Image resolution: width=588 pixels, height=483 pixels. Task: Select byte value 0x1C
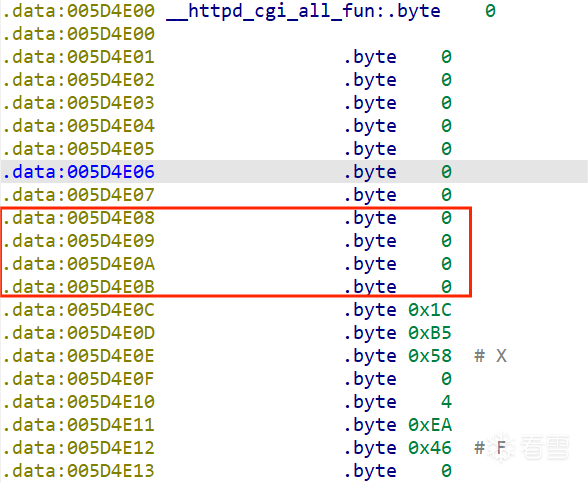[x=430, y=310]
